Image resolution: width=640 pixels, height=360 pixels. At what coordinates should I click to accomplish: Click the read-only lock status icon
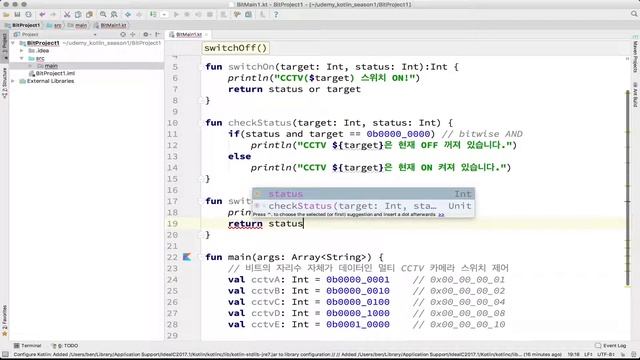tap(623, 355)
